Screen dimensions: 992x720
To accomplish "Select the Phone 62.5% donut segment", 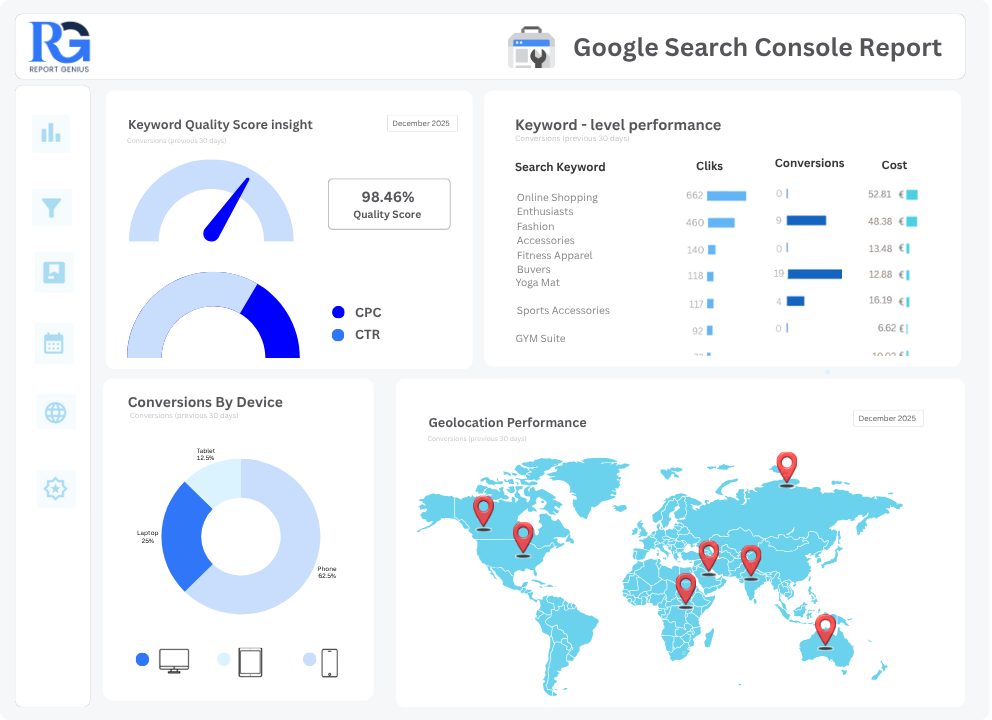I will point(297,538).
